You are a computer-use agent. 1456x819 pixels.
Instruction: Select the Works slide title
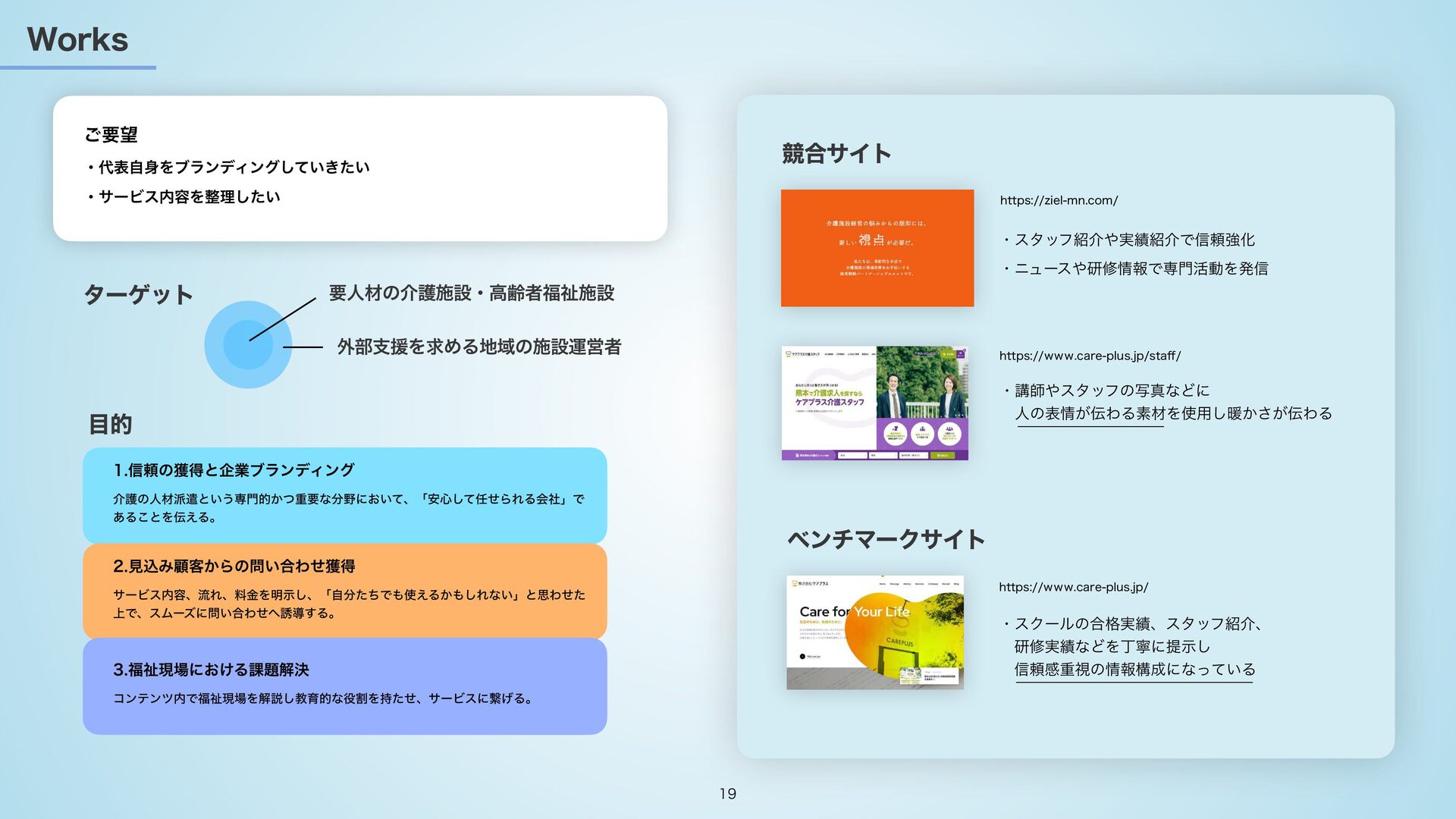point(77,39)
